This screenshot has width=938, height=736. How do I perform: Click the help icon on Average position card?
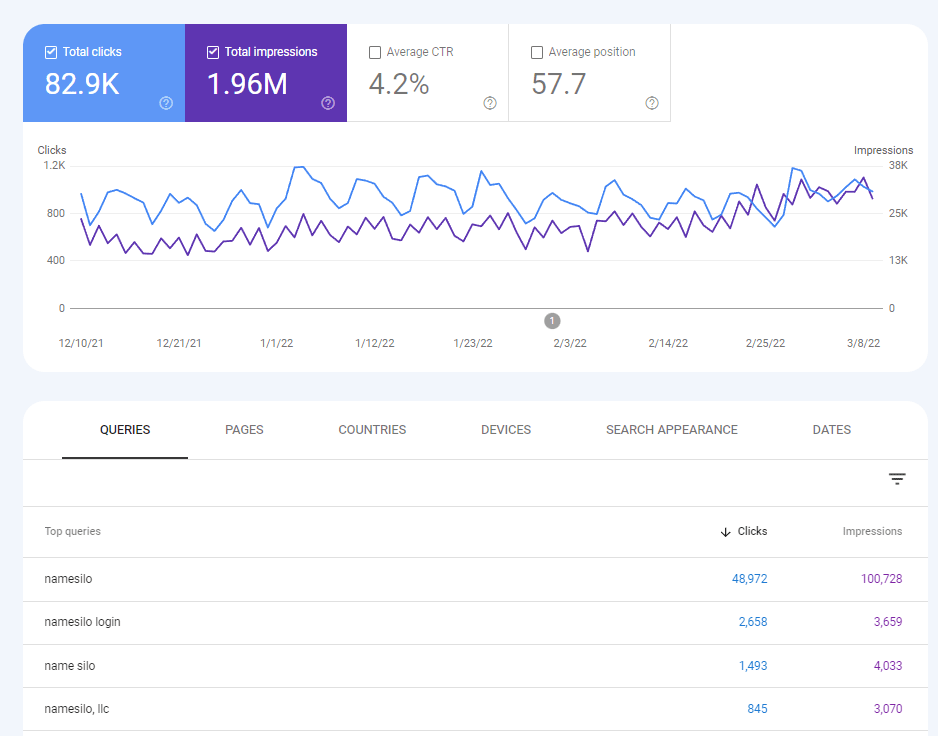tap(651, 103)
